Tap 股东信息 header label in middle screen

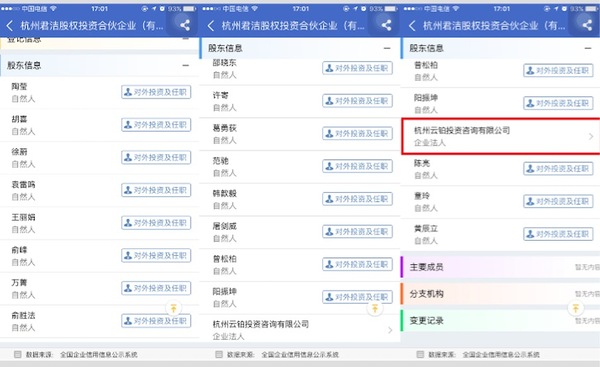pyautogui.click(x=225, y=48)
